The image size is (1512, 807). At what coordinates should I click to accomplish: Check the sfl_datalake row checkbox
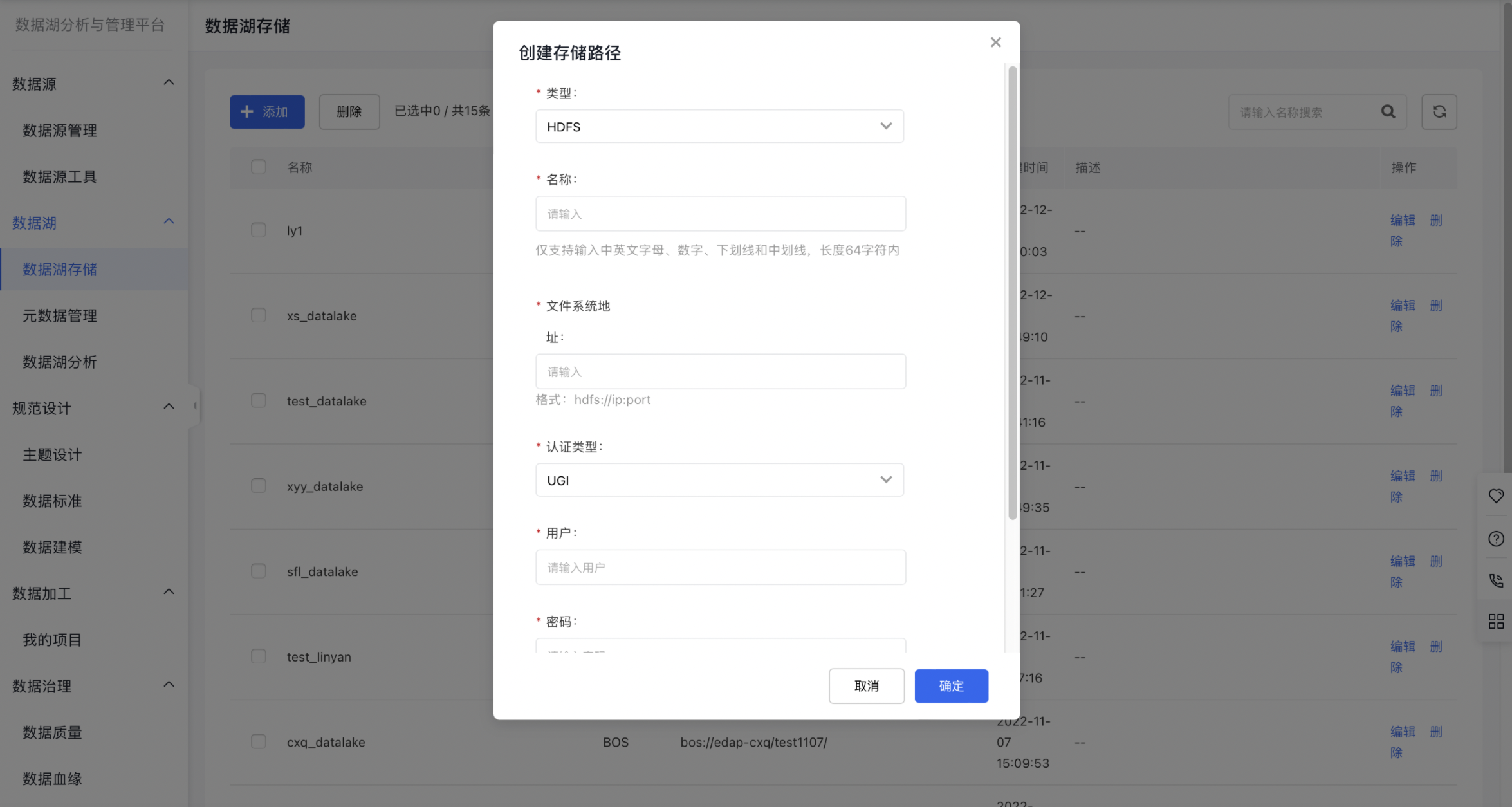tap(258, 571)
